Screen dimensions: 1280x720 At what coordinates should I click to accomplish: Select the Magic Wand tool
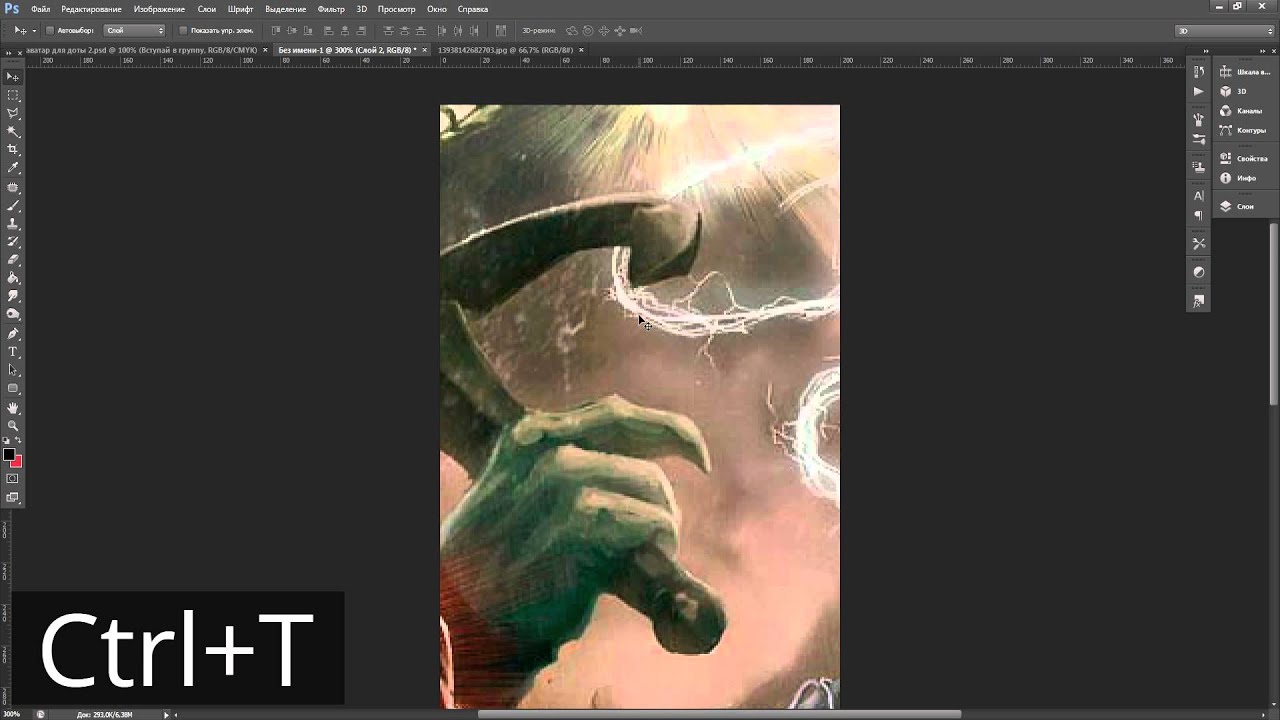point(13,131)
